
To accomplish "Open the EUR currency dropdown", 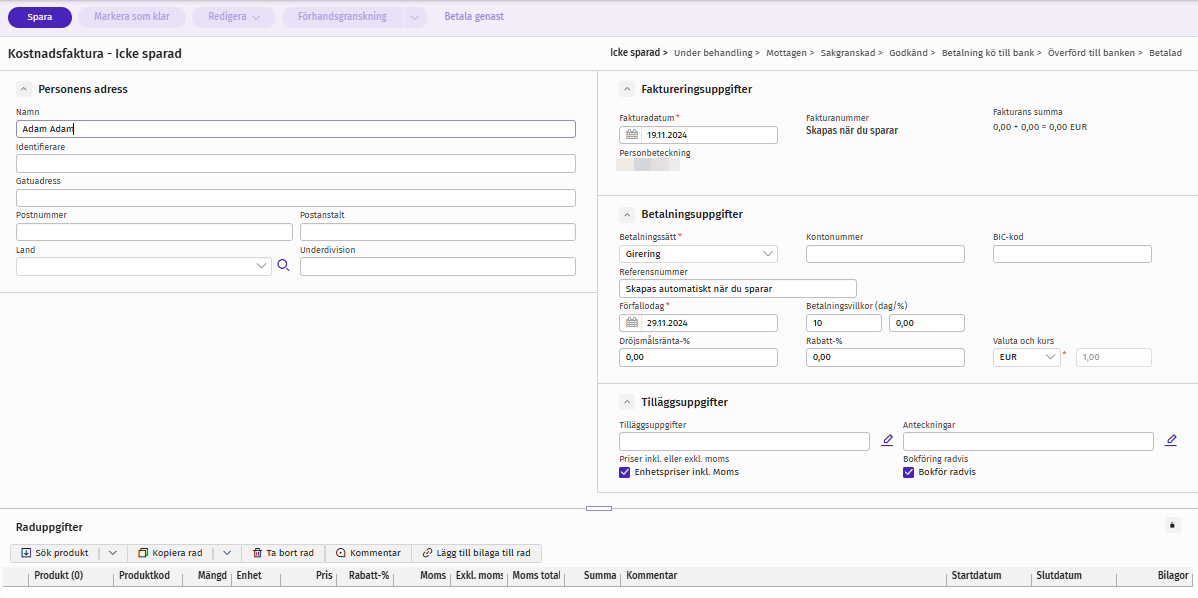I will point(1027,357).
